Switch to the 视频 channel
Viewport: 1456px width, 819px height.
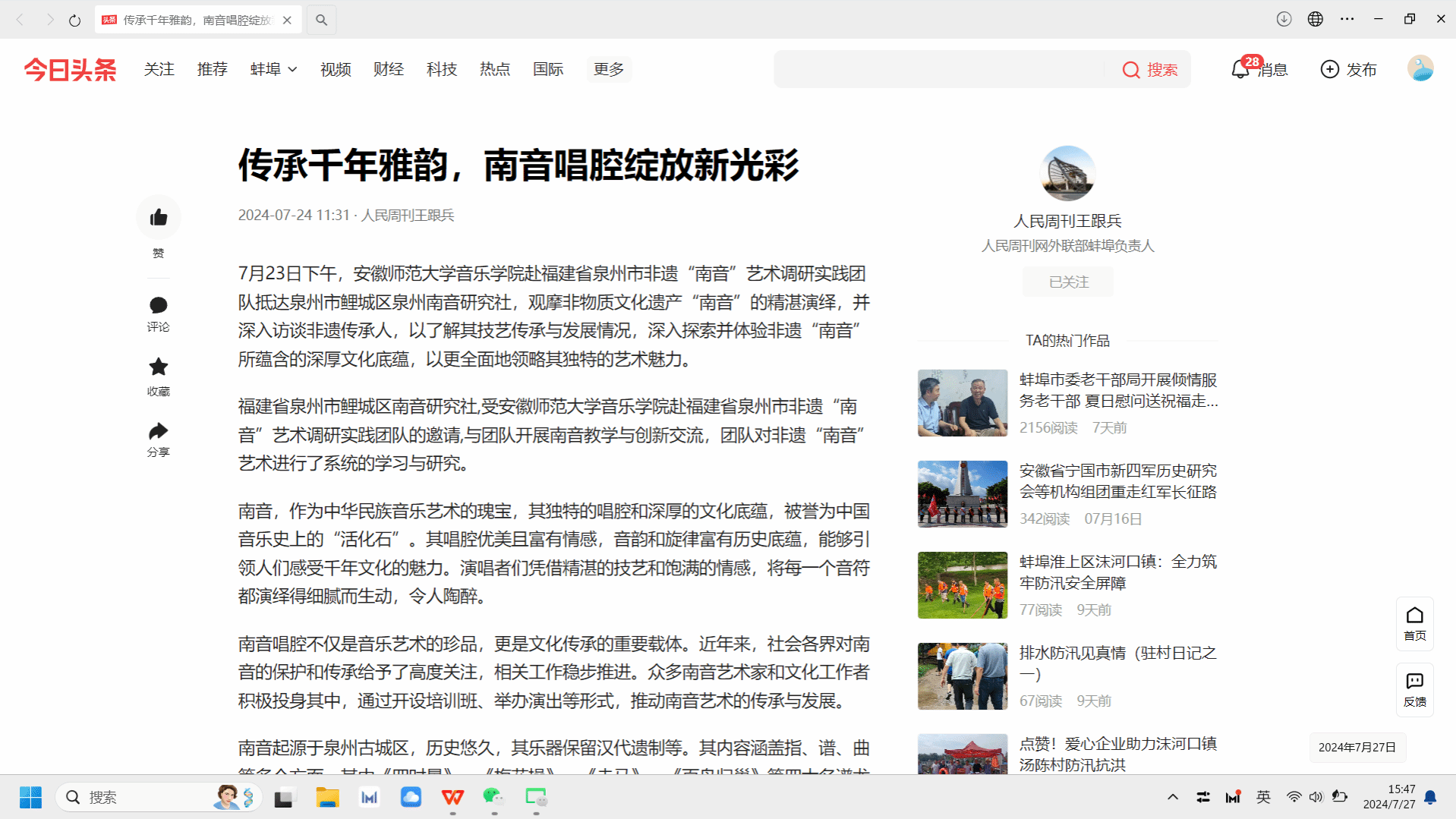click(x=335, y=70)
